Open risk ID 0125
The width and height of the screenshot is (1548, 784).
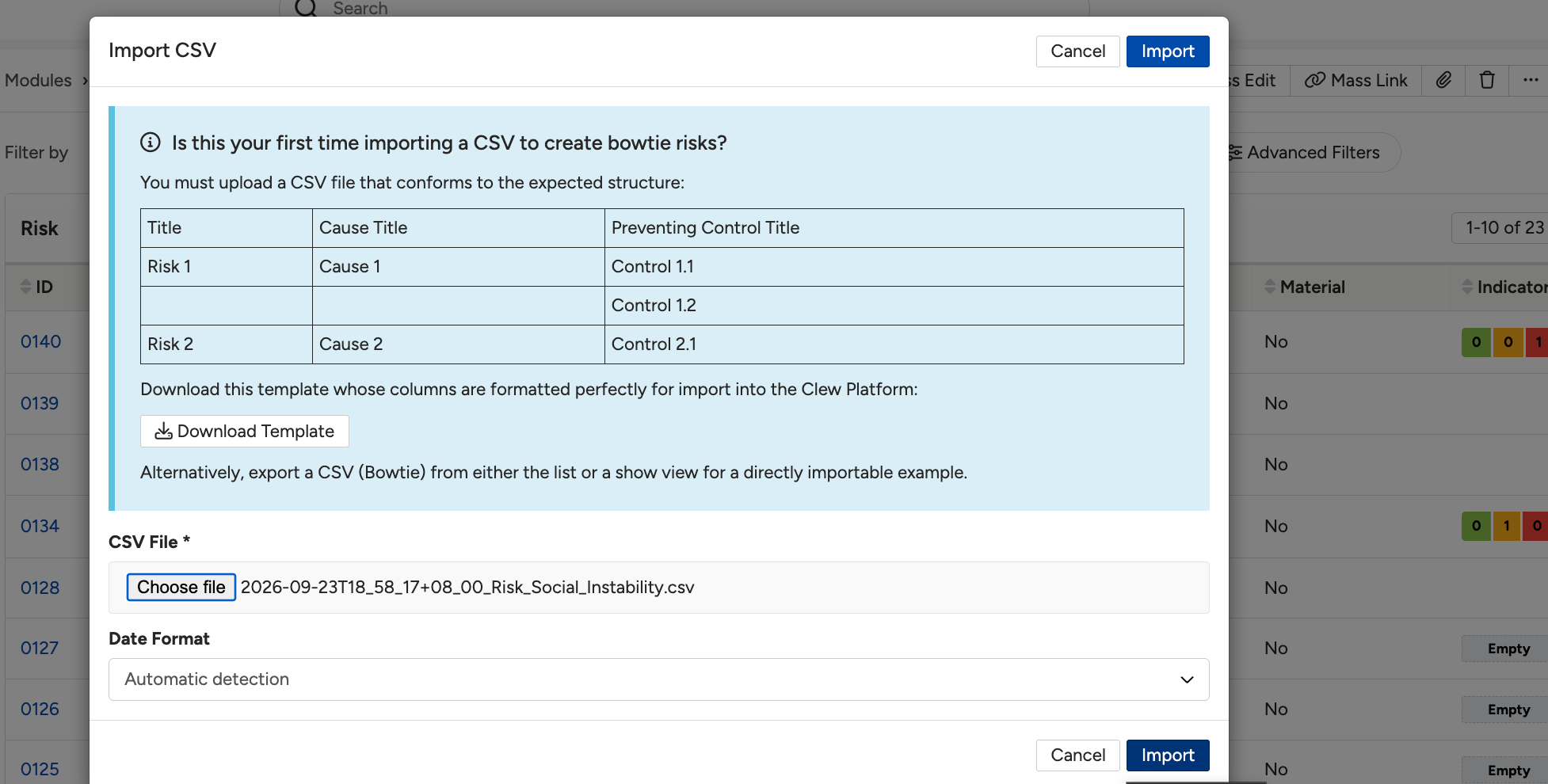[40, 769]
